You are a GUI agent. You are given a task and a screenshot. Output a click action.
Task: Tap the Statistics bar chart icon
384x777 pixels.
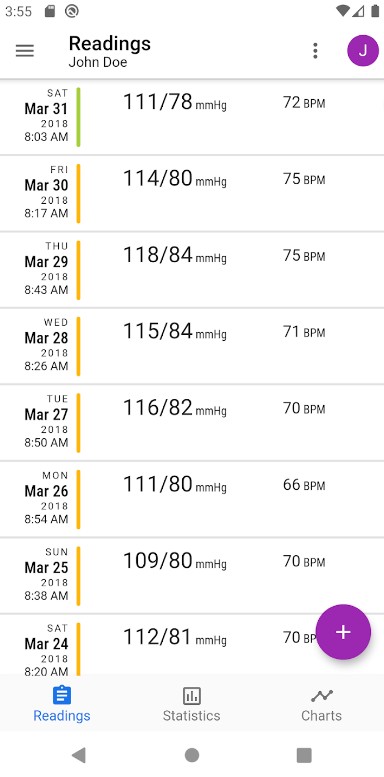pyautogui.click(x=192, y=696)
